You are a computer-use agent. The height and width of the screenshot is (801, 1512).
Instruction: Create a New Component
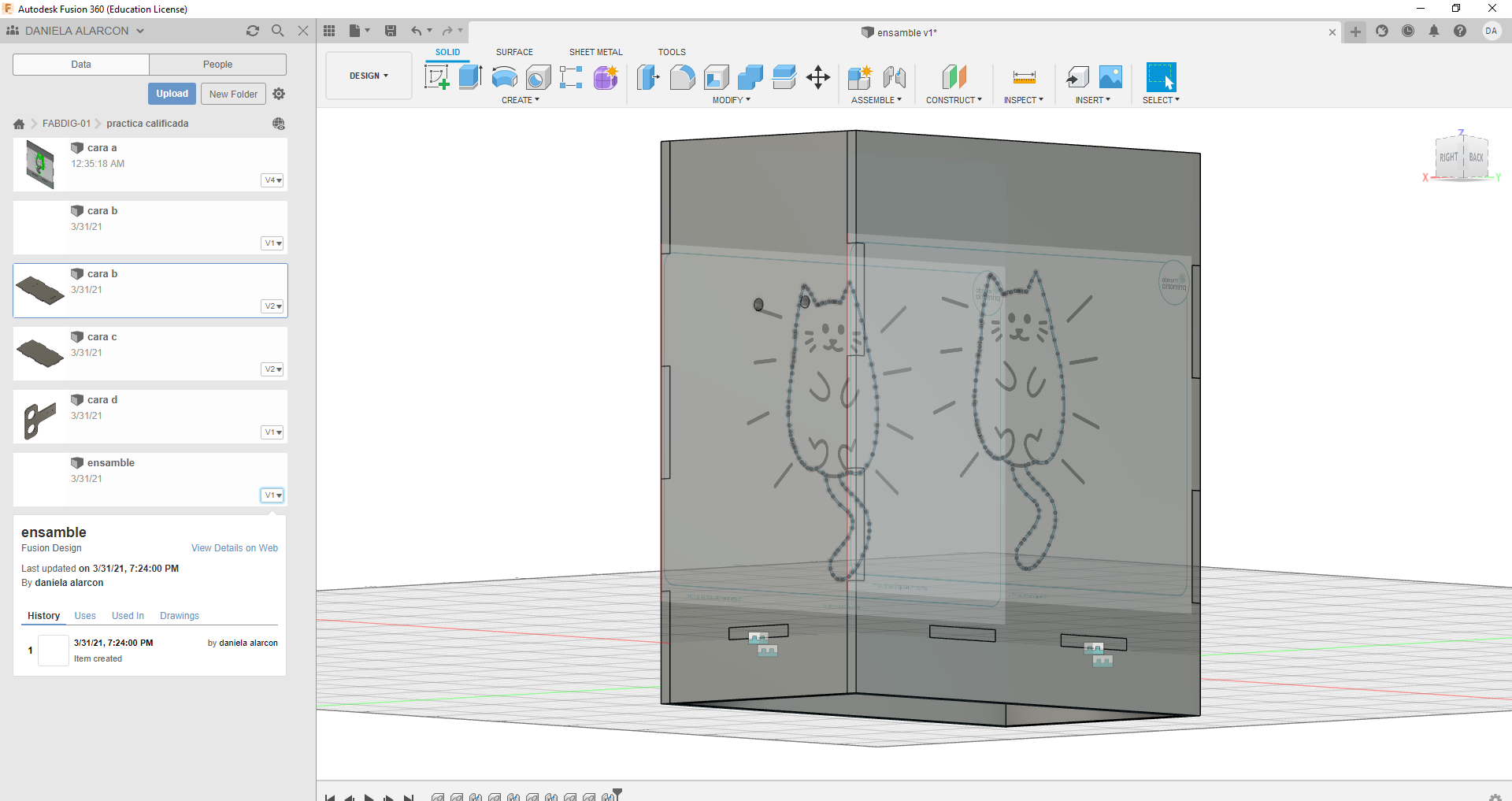point(860,77)
